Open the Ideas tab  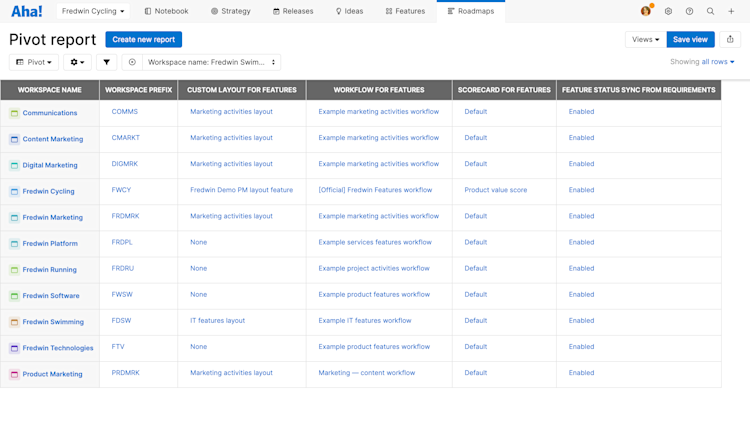[350, 11]
